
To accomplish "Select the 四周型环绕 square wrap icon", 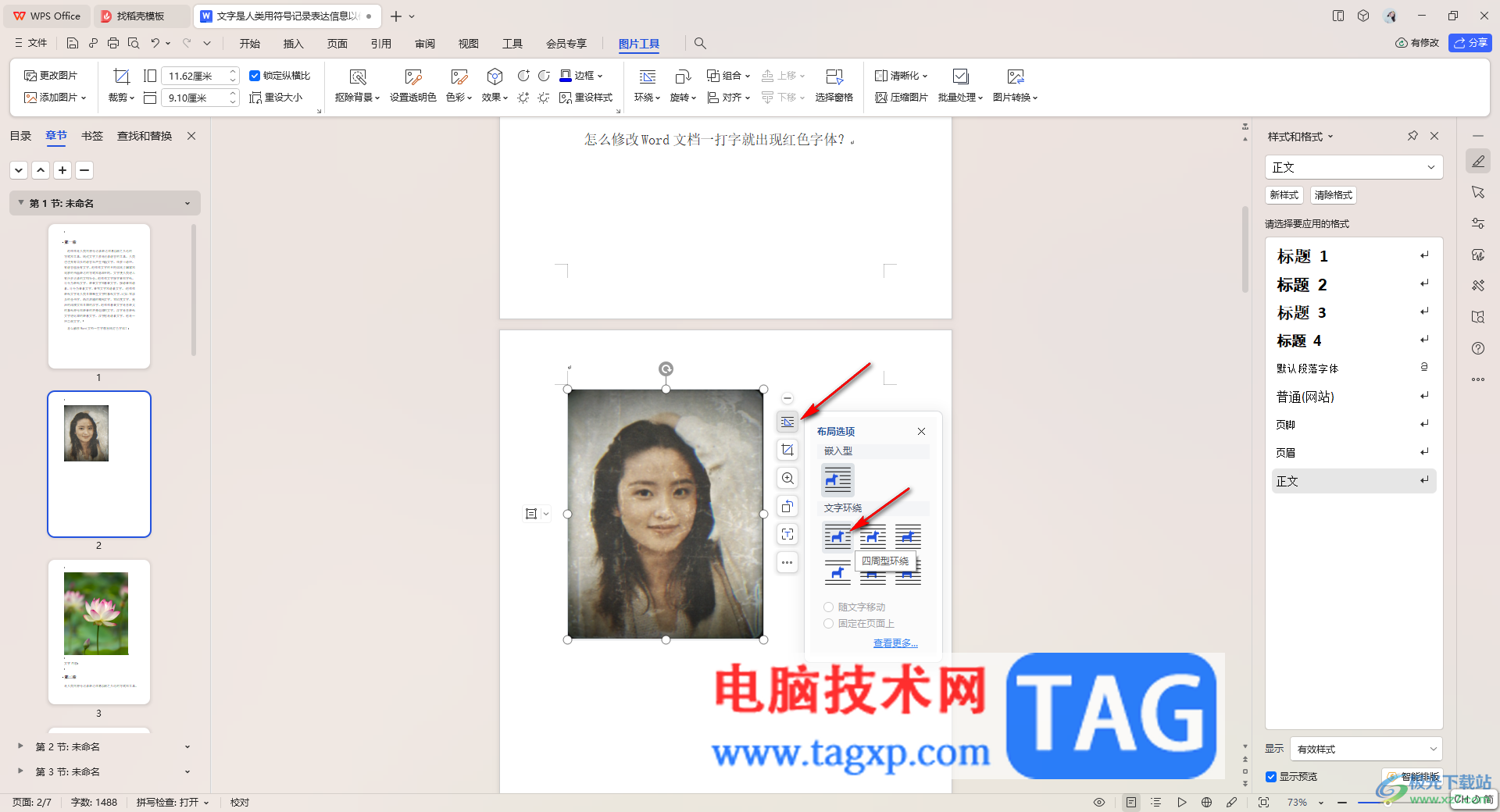I will pyautogui.click(x=837, y=536).
